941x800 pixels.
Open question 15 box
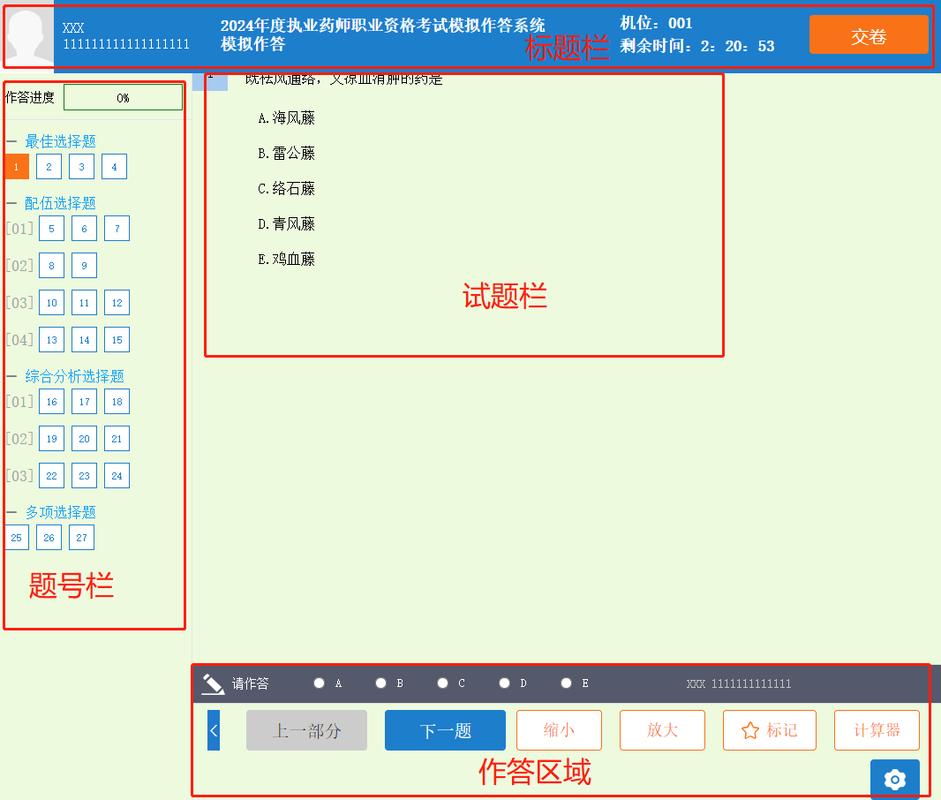tap(117, 340)
